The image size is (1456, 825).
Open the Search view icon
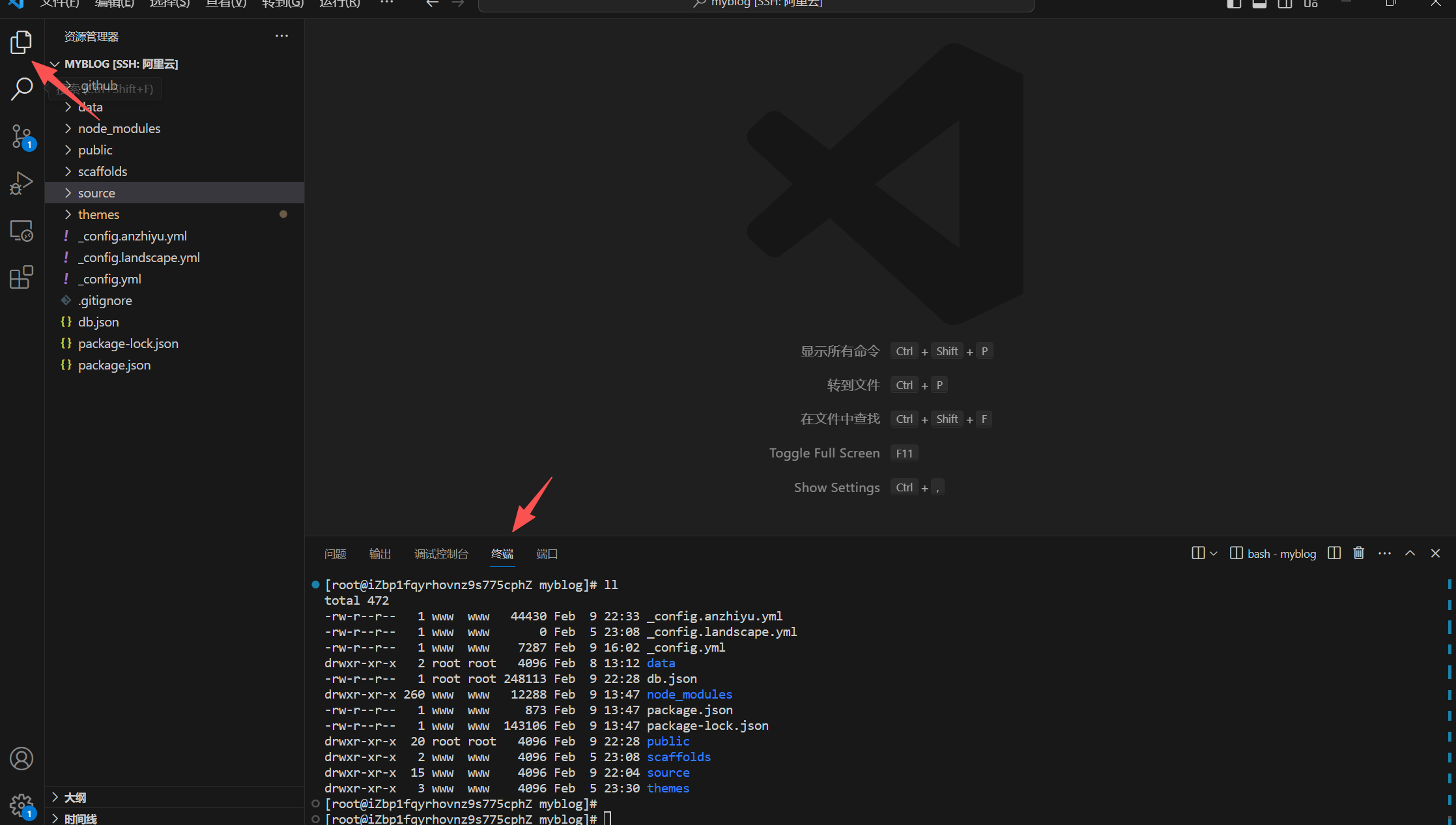click(x=21, y=89)
